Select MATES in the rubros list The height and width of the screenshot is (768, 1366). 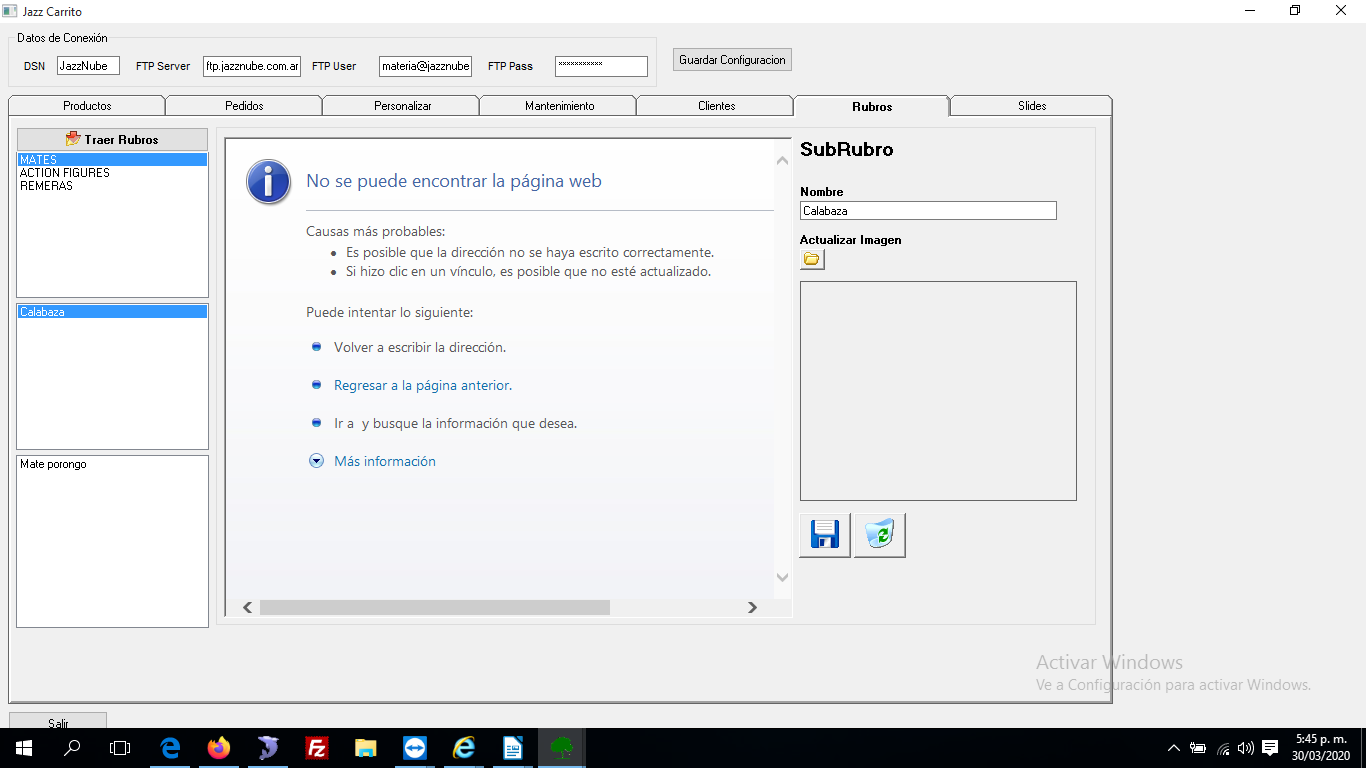point(112,160)
